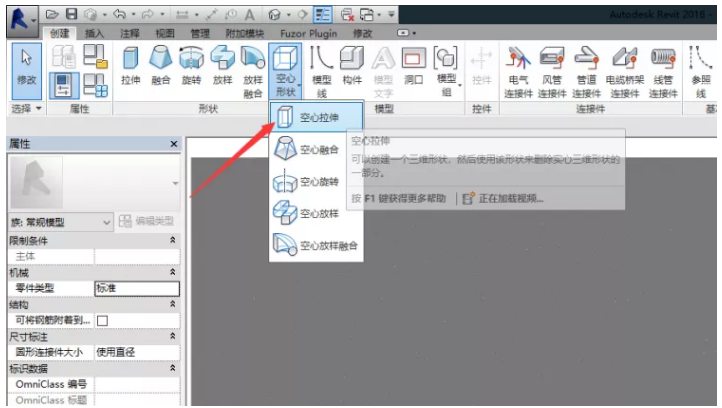Viewport: 722px width, 408px height.
Task: Switch to the 插入 (Insert) ribbon tab
Action: (94, 33)
